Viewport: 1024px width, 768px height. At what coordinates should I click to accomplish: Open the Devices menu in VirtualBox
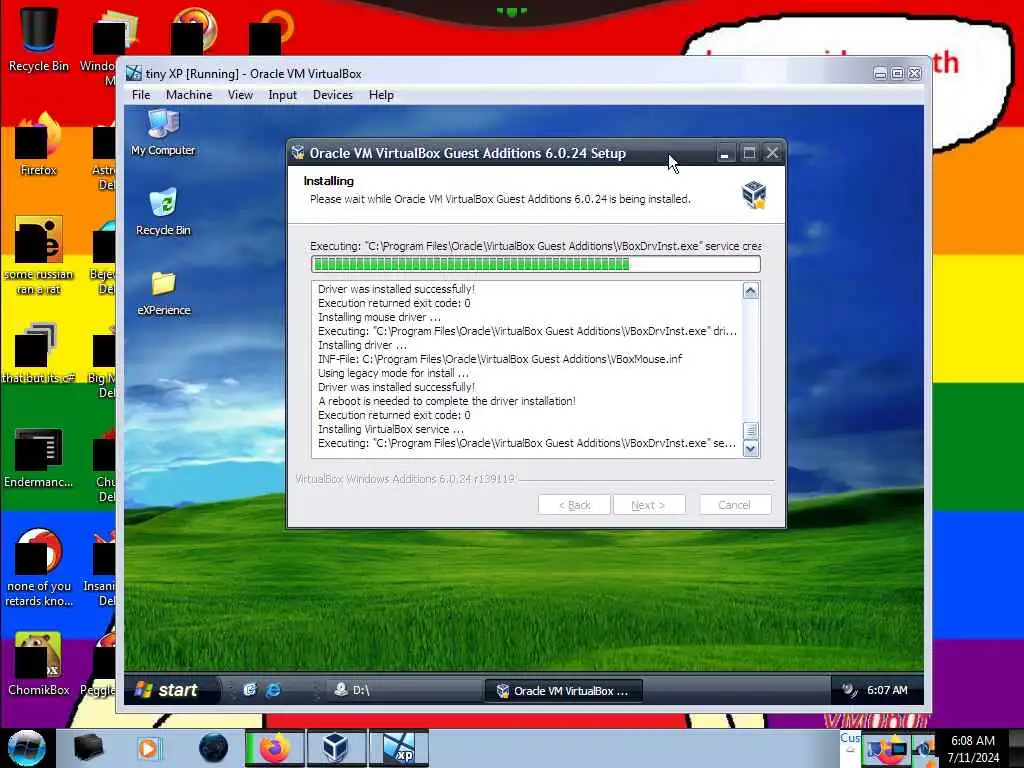(332, 95)
